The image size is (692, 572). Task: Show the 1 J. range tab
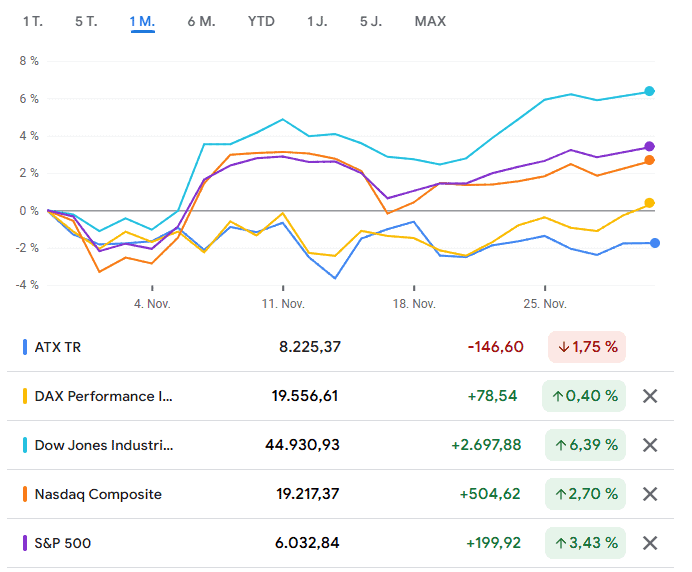[317, 21]
